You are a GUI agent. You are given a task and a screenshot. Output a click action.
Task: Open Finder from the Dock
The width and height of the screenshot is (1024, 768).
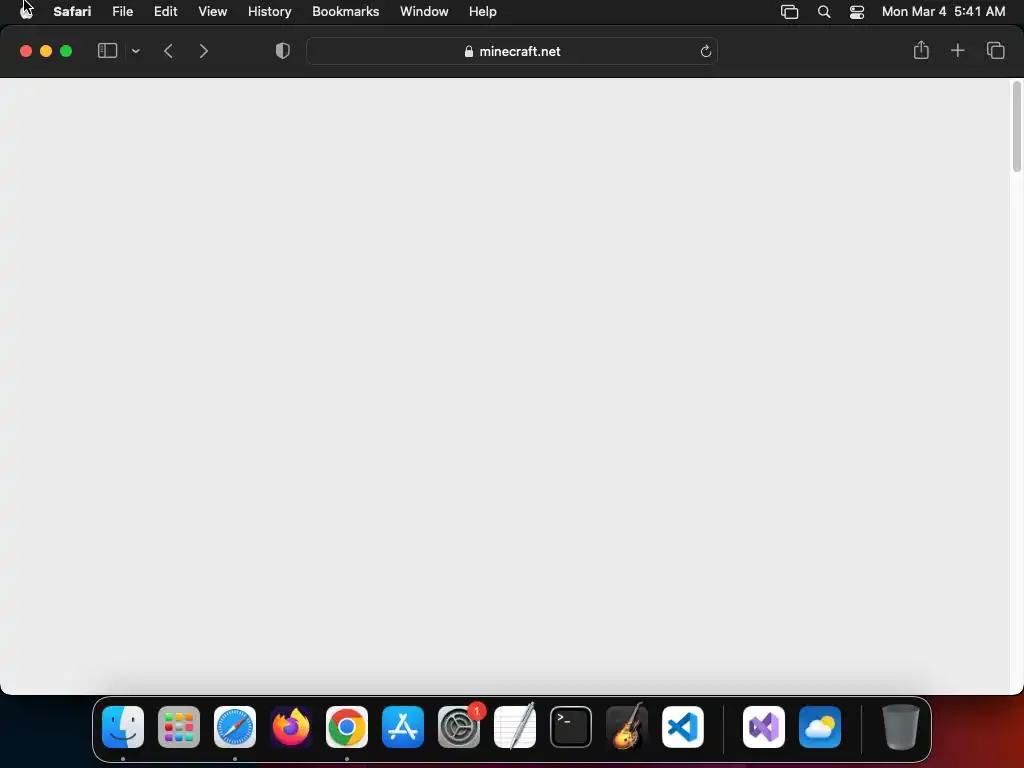click(123, 727)
